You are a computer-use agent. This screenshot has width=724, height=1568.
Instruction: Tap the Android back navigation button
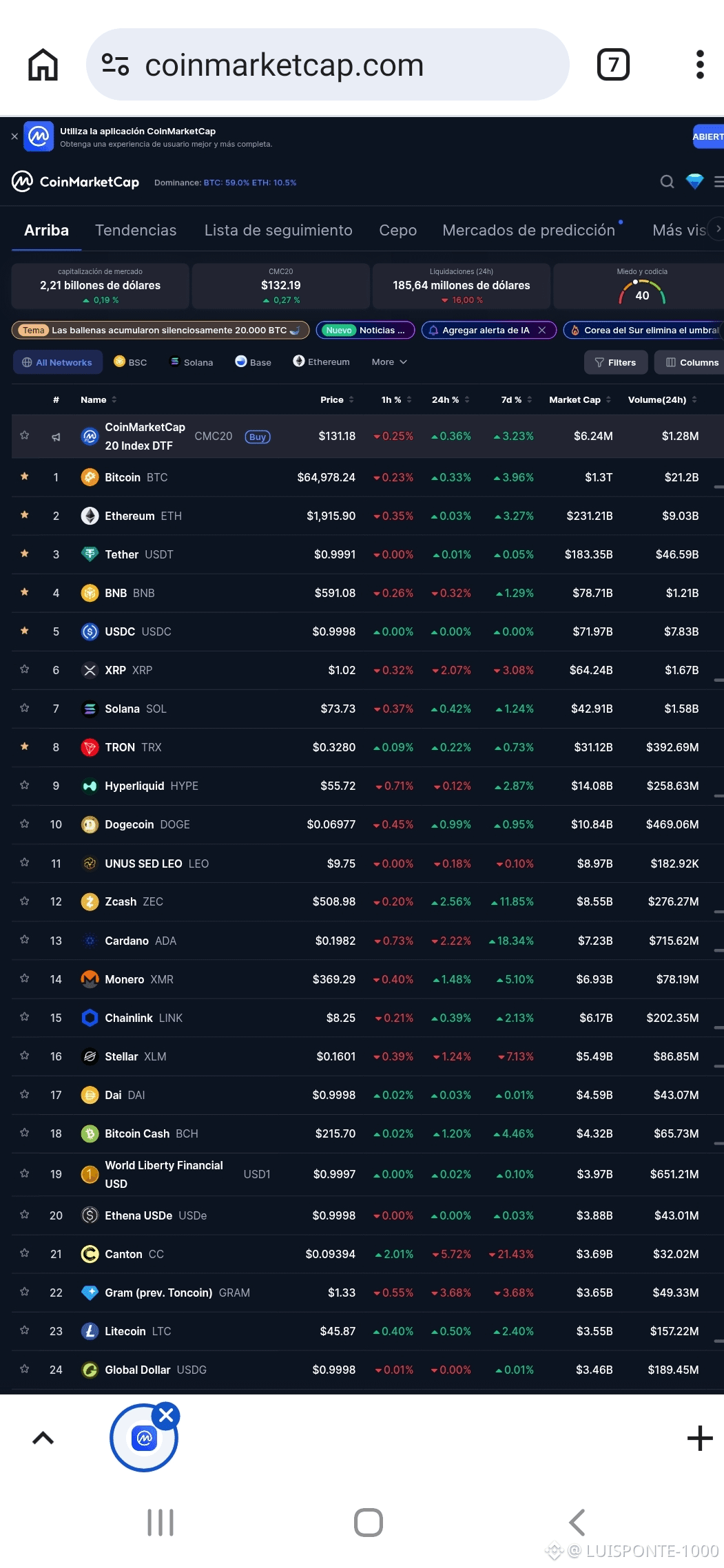coord(577,1522)
